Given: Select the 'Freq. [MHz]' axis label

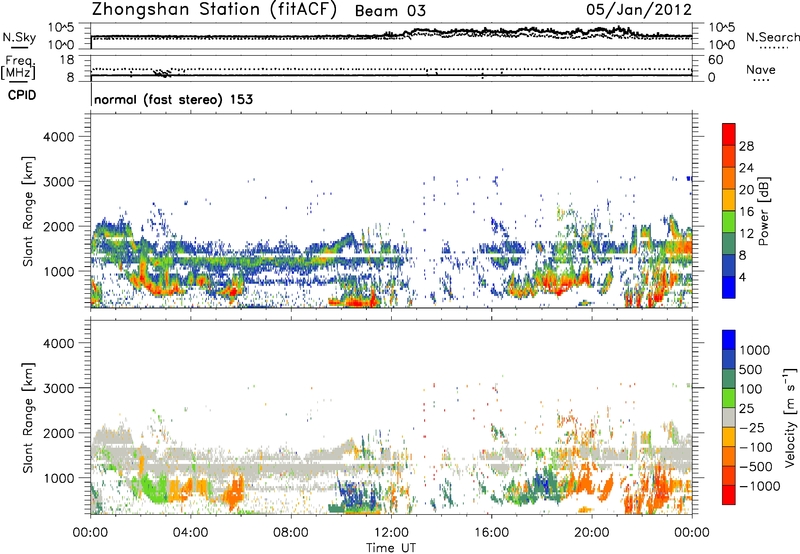Looking at the screenshot, I should pyautogui.click(x=18, y=68).
